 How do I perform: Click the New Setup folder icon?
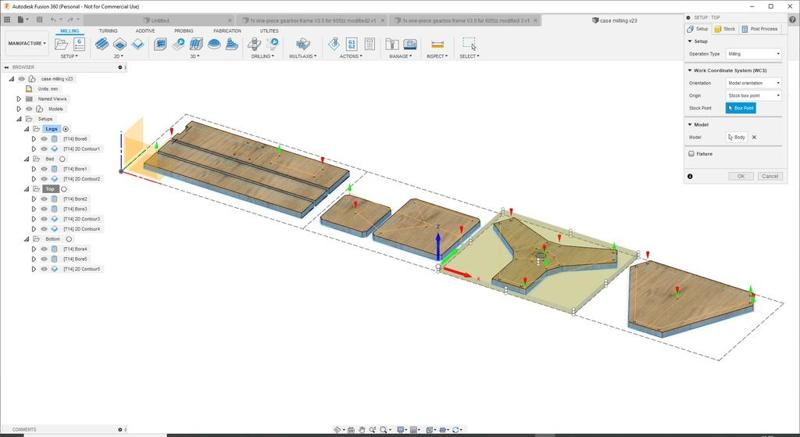(63, 43)
